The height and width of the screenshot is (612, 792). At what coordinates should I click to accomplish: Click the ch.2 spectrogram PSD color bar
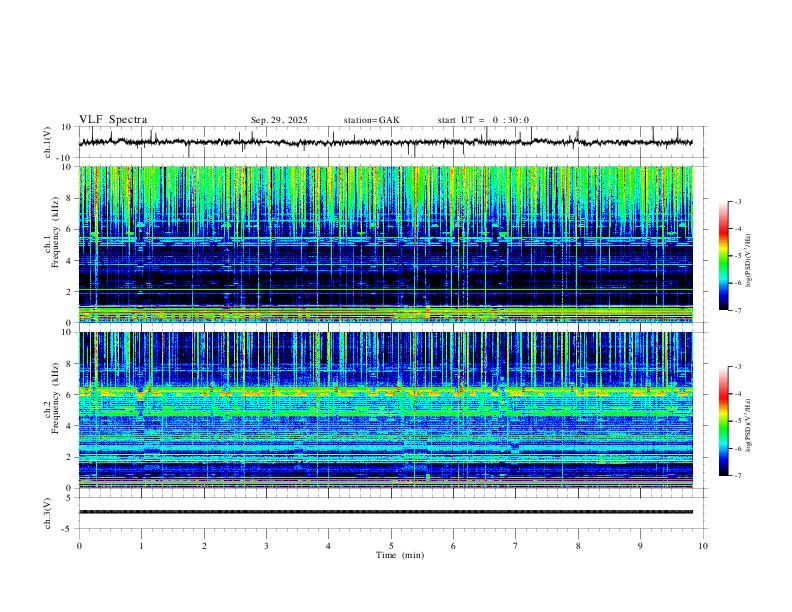[724, 421]
